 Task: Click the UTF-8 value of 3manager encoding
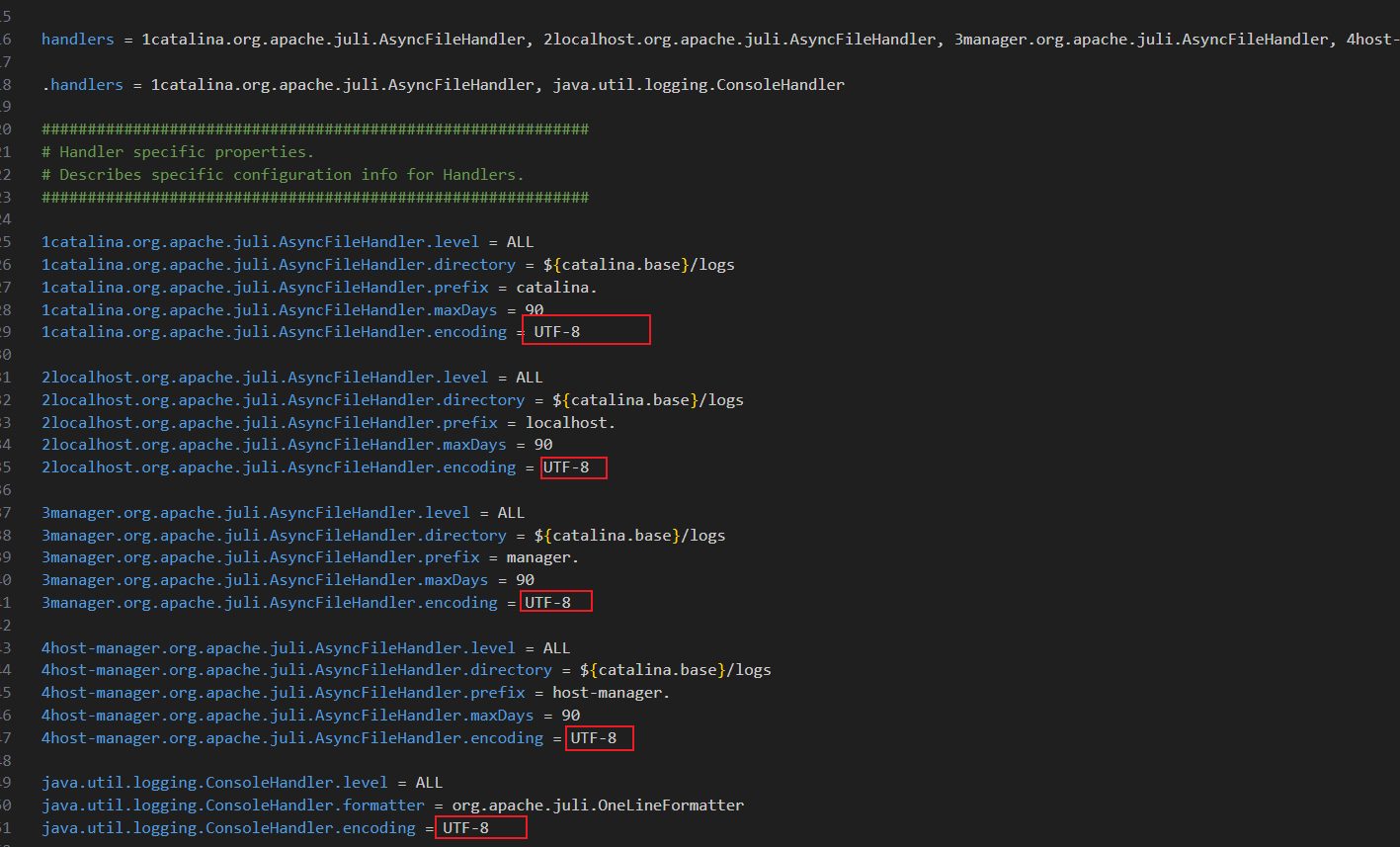tap(547, 603)
